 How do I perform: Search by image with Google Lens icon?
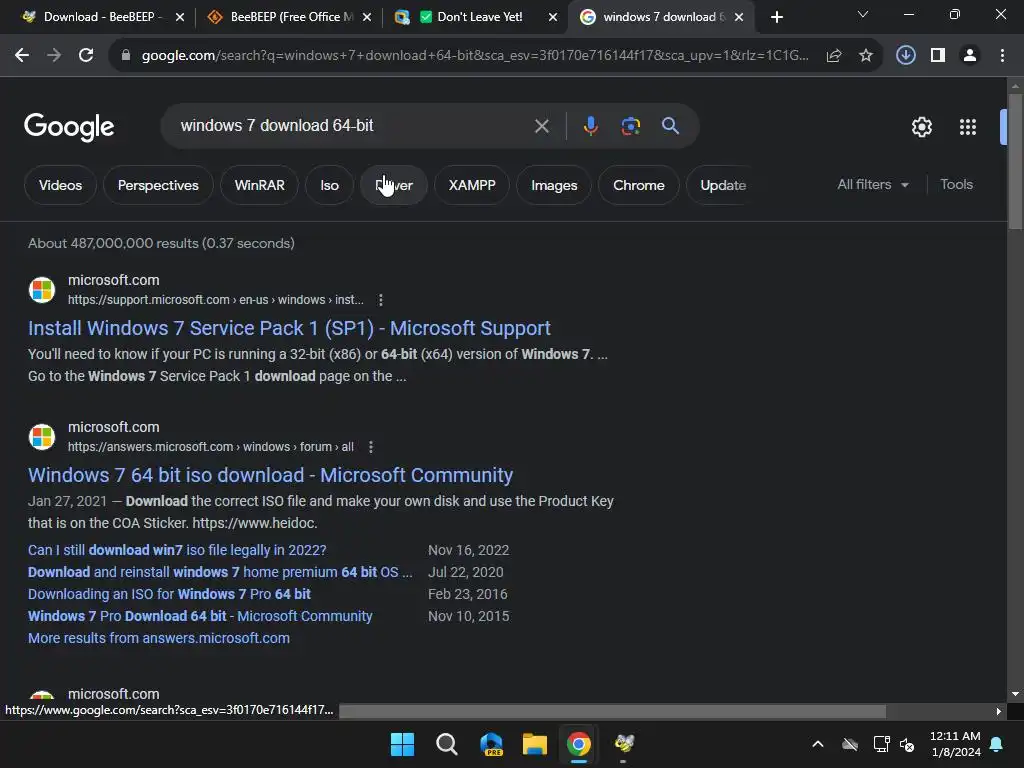(x=631, y=126)
